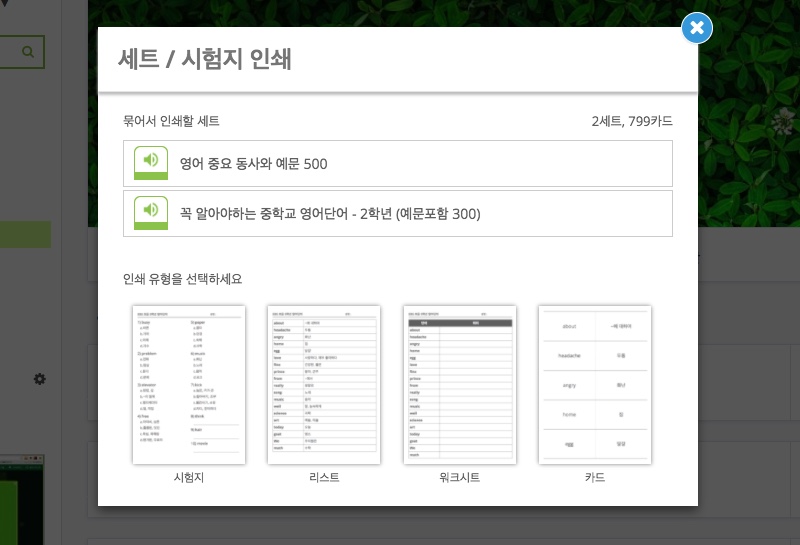Screen dimensions: 800x545
Task: Click the 2세트, 799카드 count text
Action: pos(632,121)
